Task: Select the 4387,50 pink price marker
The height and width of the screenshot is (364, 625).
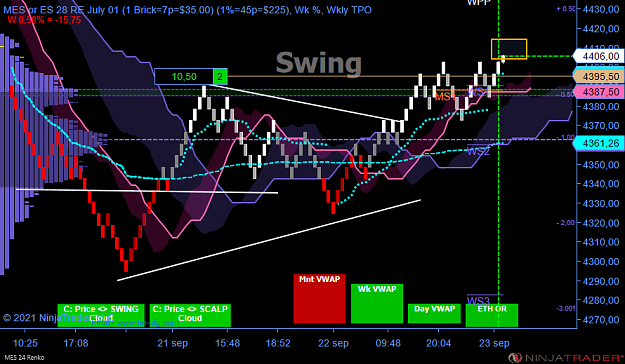Action: point(599,92)
